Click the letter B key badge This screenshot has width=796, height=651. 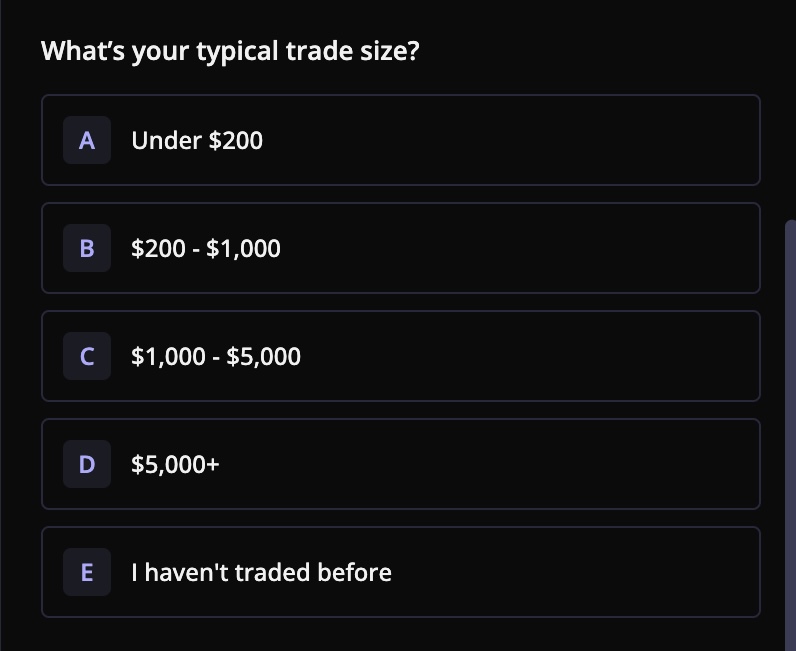87,248
